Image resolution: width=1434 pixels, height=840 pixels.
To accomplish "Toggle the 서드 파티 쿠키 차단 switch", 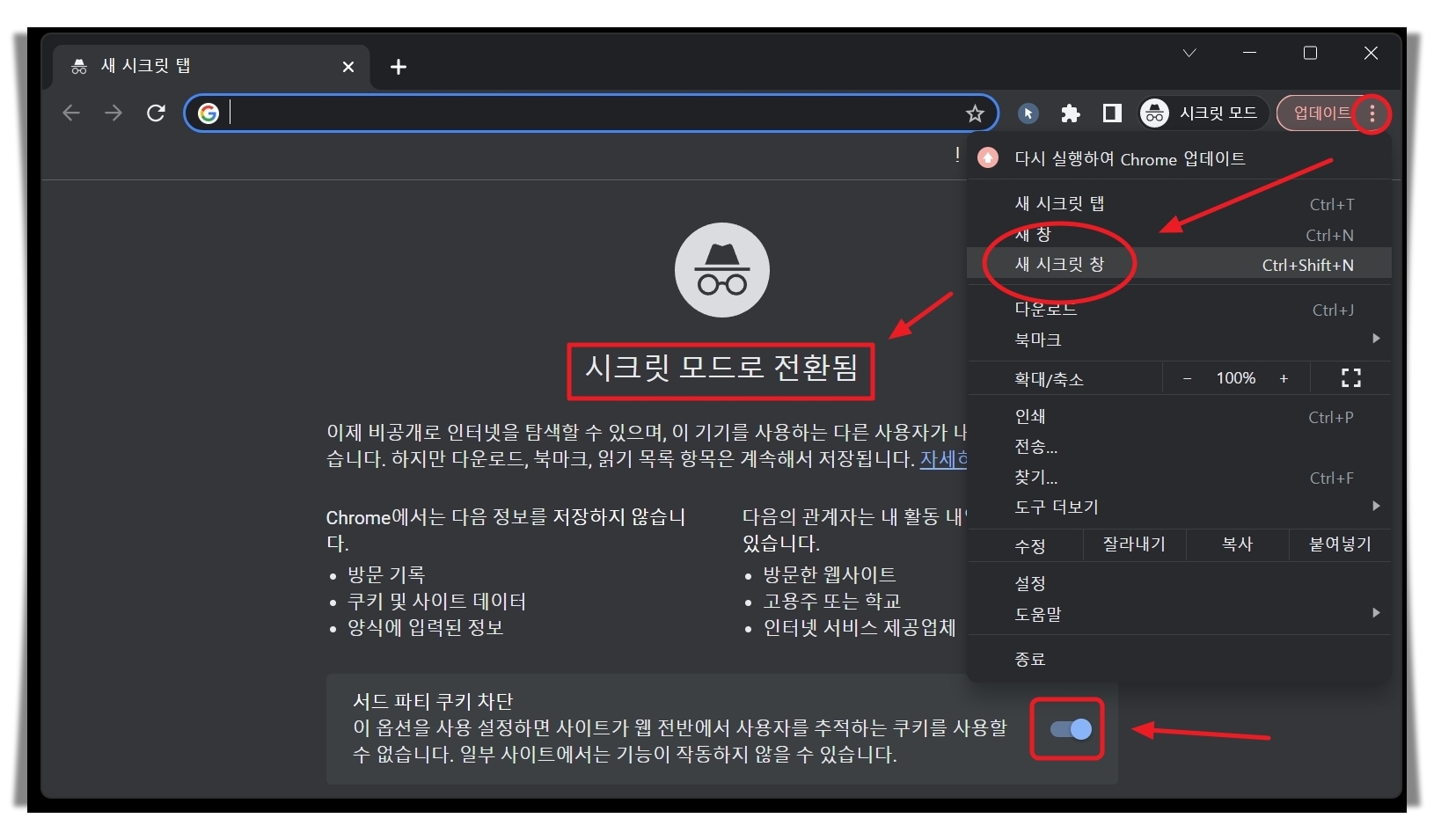I will (x=1071, y=729).
